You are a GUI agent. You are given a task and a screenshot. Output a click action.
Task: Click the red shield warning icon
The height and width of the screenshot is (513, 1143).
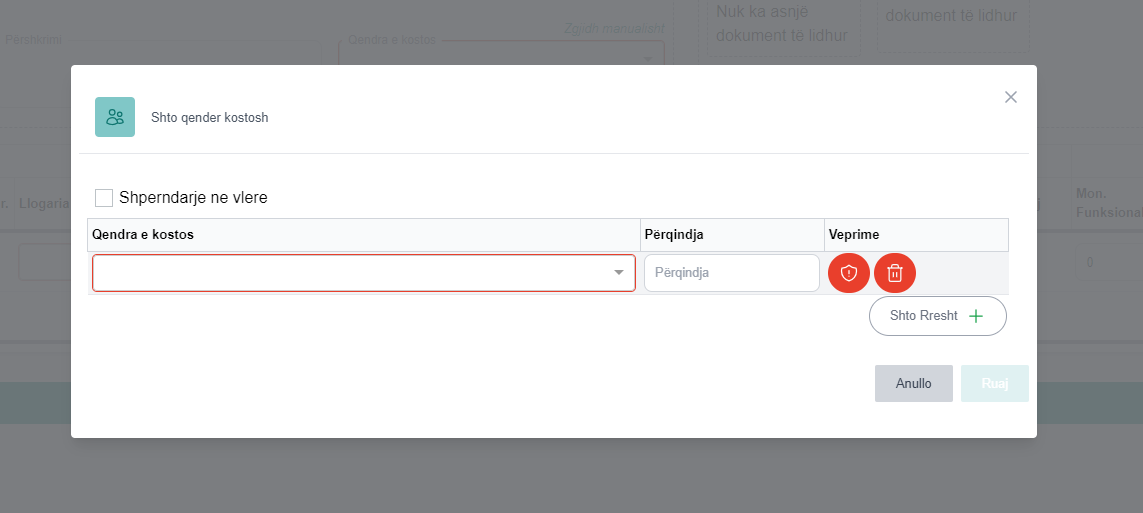(849, 273)
